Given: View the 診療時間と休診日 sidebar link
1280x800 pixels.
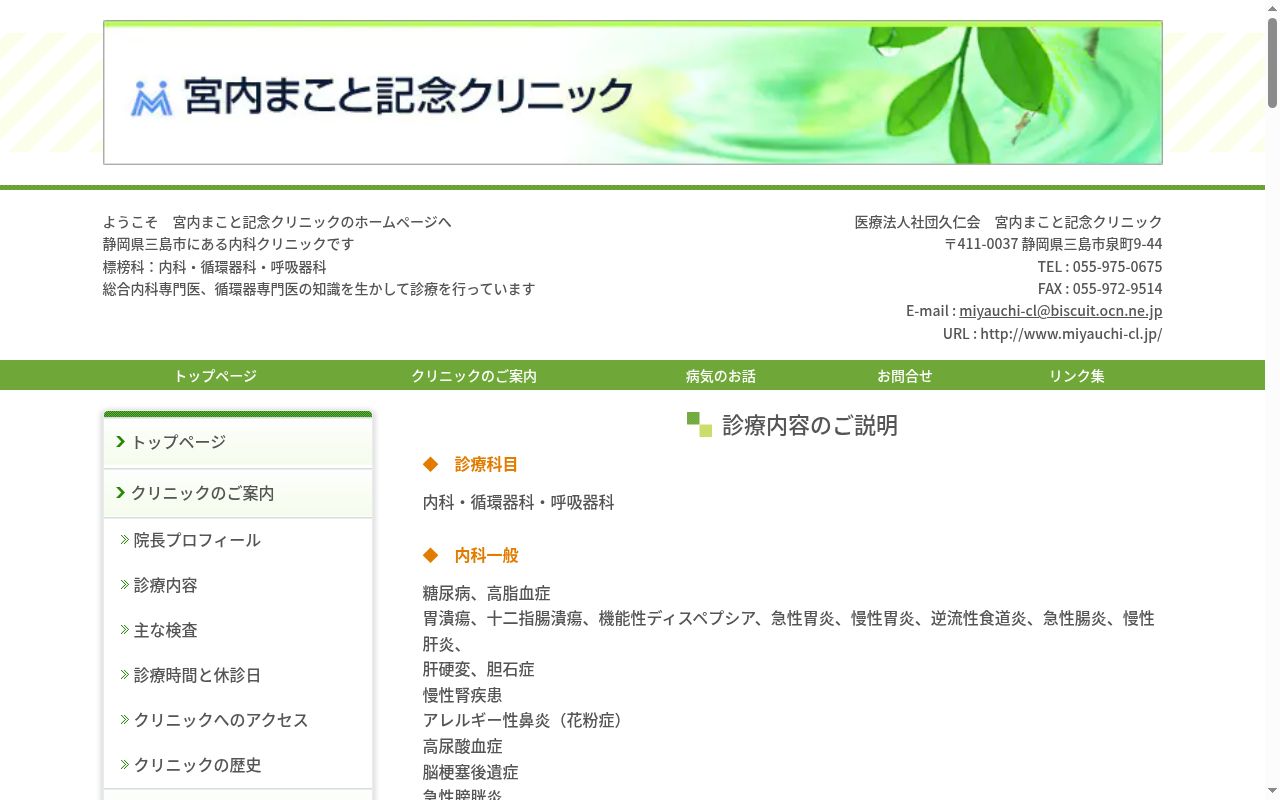Looking at the screenshot, I should point(197,675).
